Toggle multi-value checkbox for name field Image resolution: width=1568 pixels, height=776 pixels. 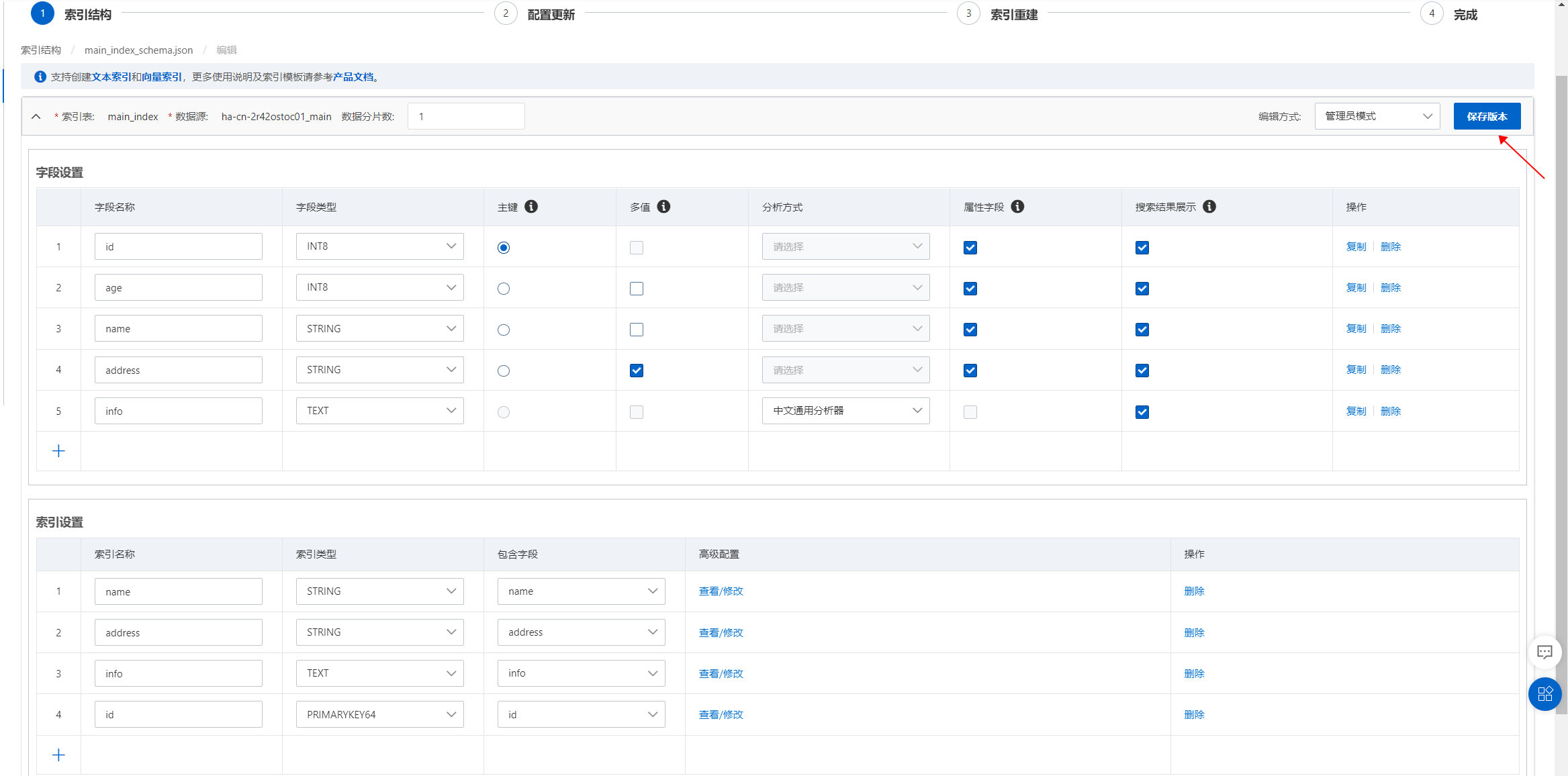point(637,330)
